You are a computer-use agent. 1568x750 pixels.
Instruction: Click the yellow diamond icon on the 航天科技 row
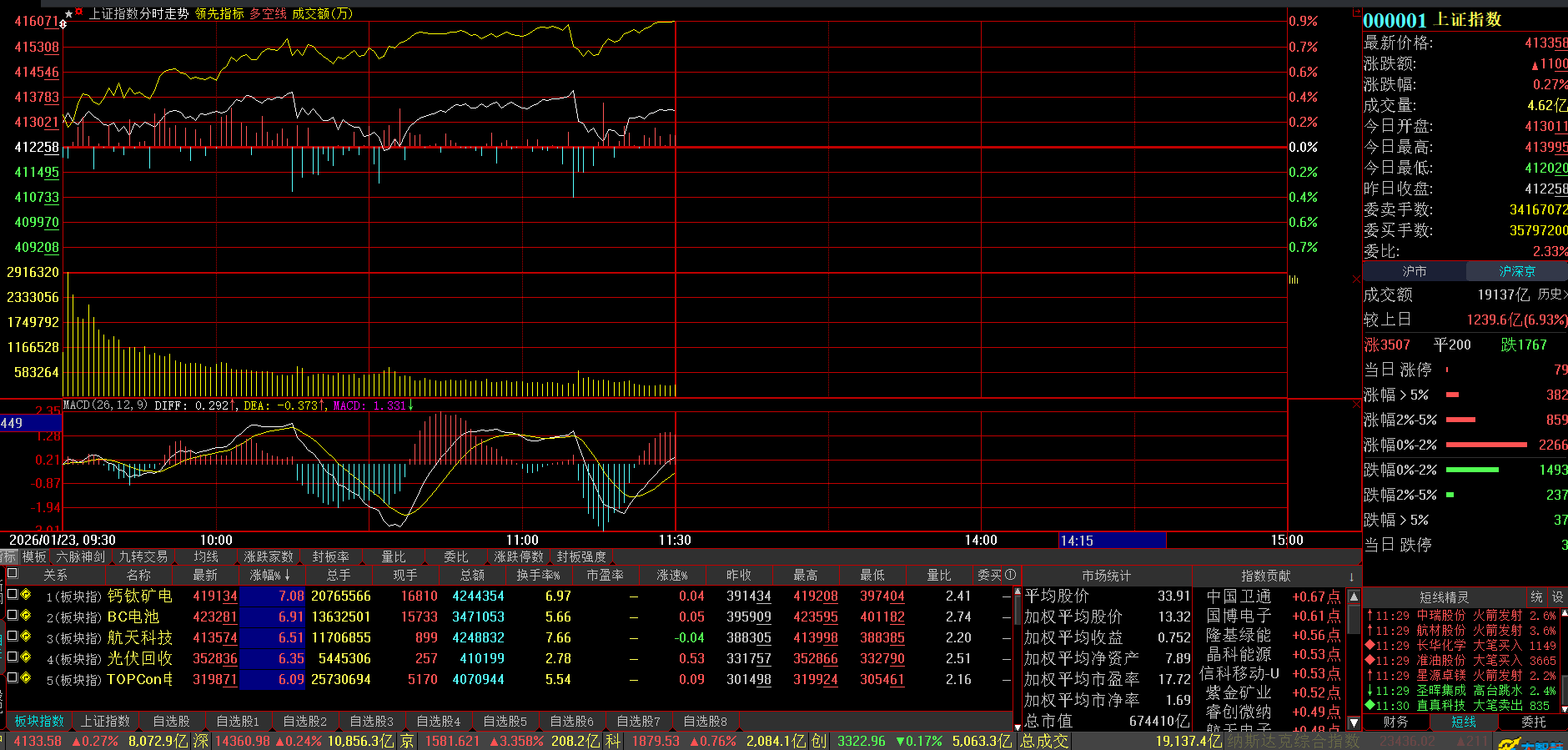(x=26, y=637)
